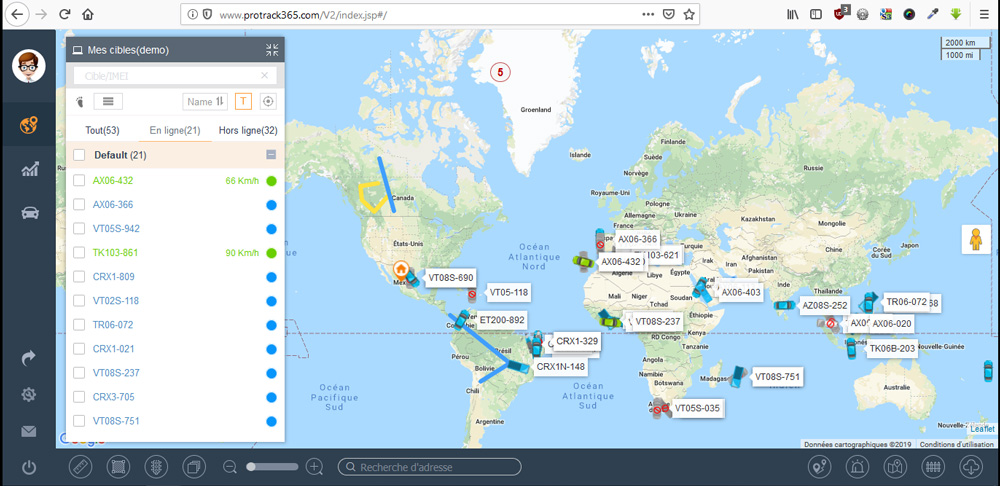Click the zoom out magnifier icon
This screenshot has height=486, width=1000.
click(x=230, y=467)
